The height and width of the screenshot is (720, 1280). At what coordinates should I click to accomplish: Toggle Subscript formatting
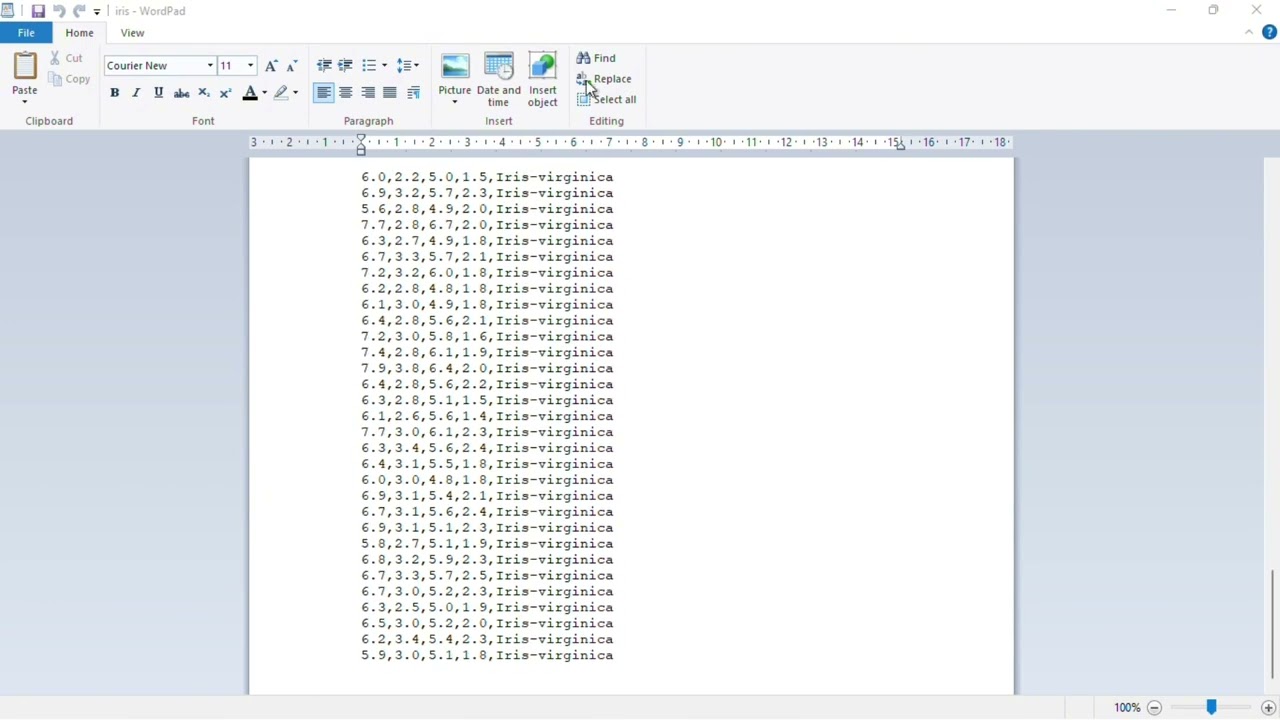point(204,93)
